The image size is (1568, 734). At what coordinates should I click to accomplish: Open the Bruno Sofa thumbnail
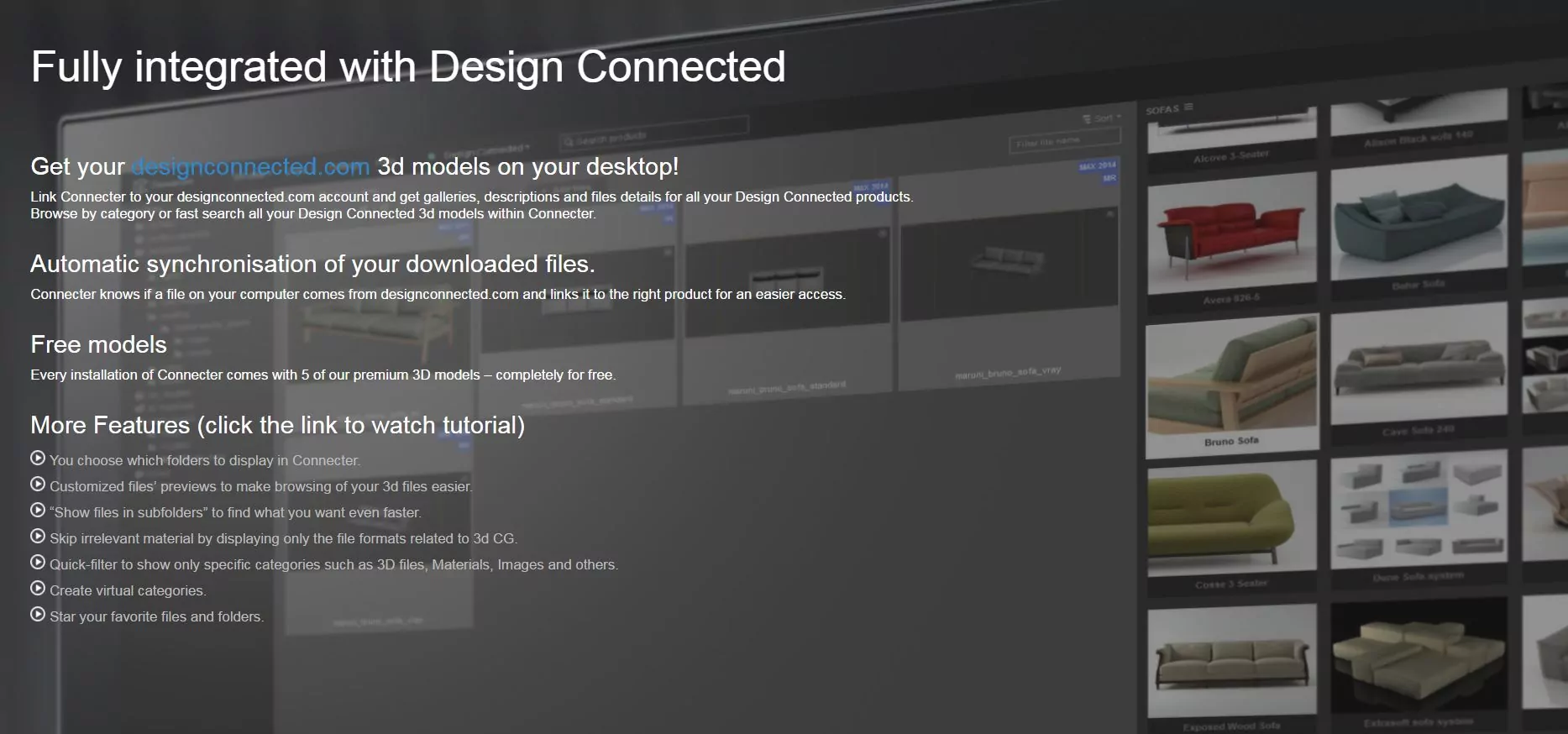click(1231, 382)
